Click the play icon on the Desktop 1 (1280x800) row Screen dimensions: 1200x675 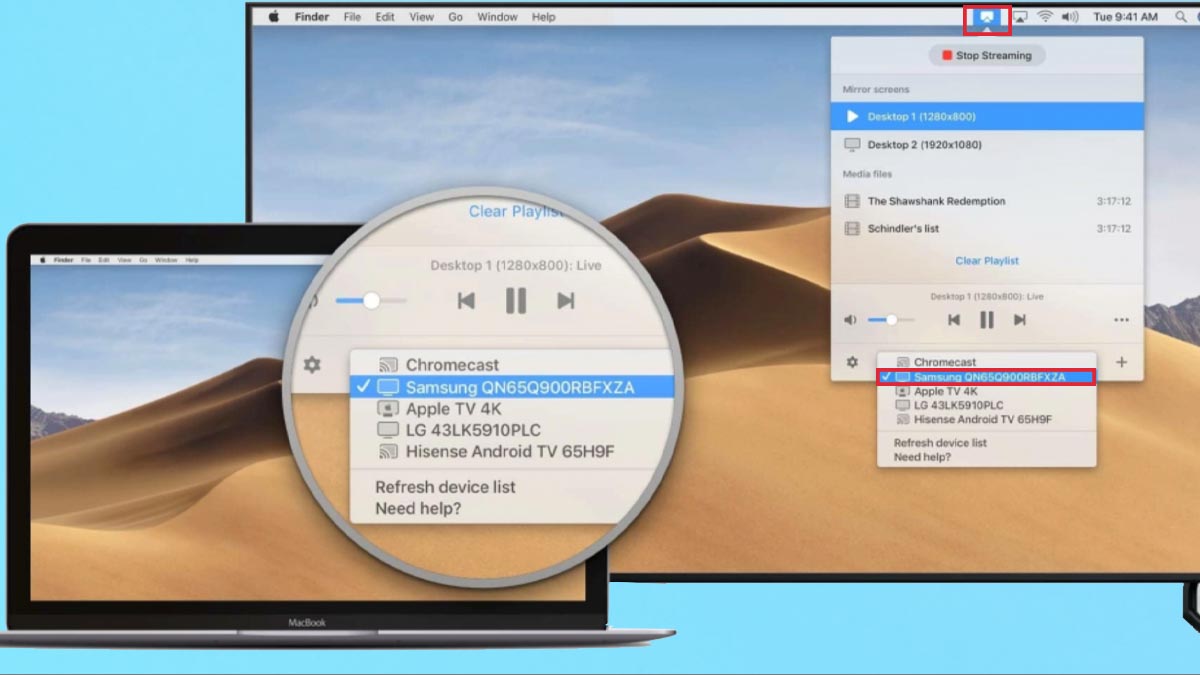pos(852,117)
